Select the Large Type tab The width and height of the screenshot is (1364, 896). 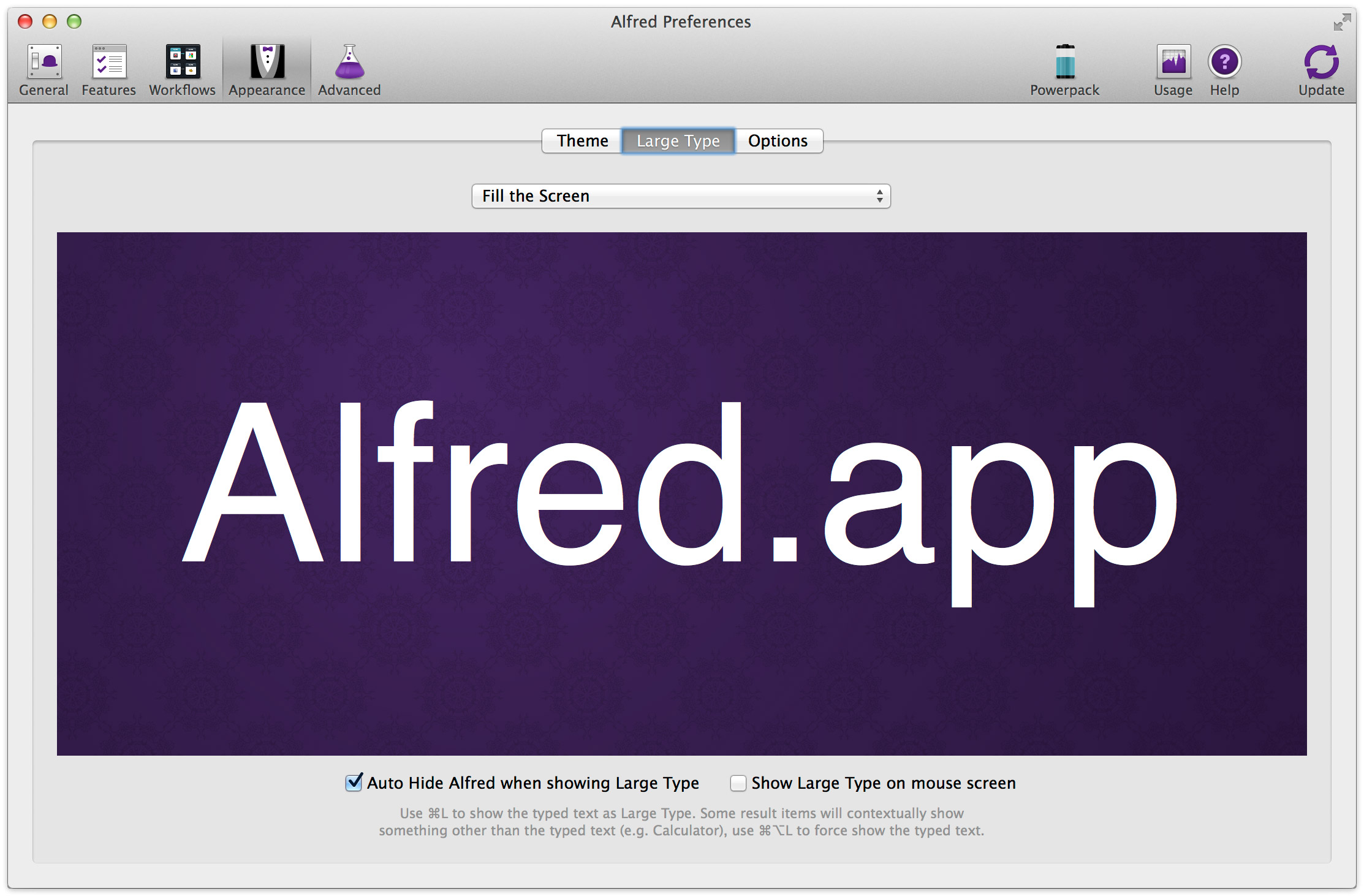click(678, 141)
